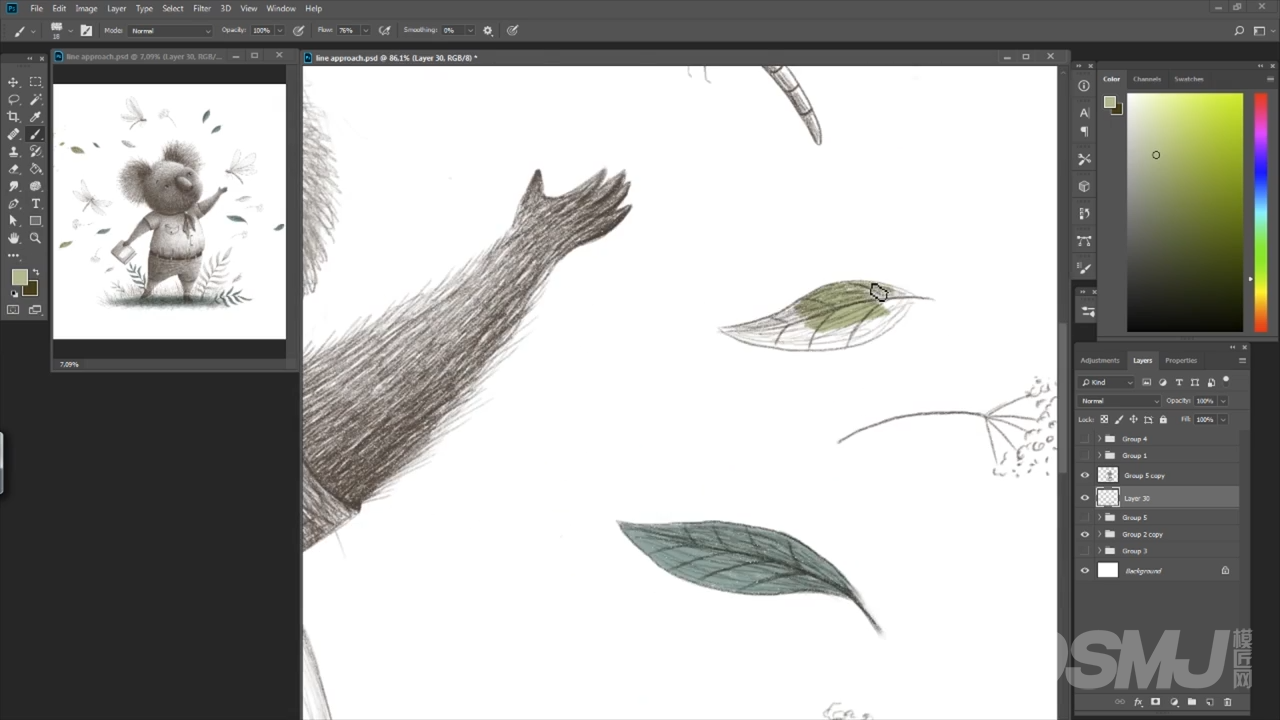This screenshot has height=720, width=1280.
Task: Open the brush Mode dropdown
Action: (x=171, y=31)
